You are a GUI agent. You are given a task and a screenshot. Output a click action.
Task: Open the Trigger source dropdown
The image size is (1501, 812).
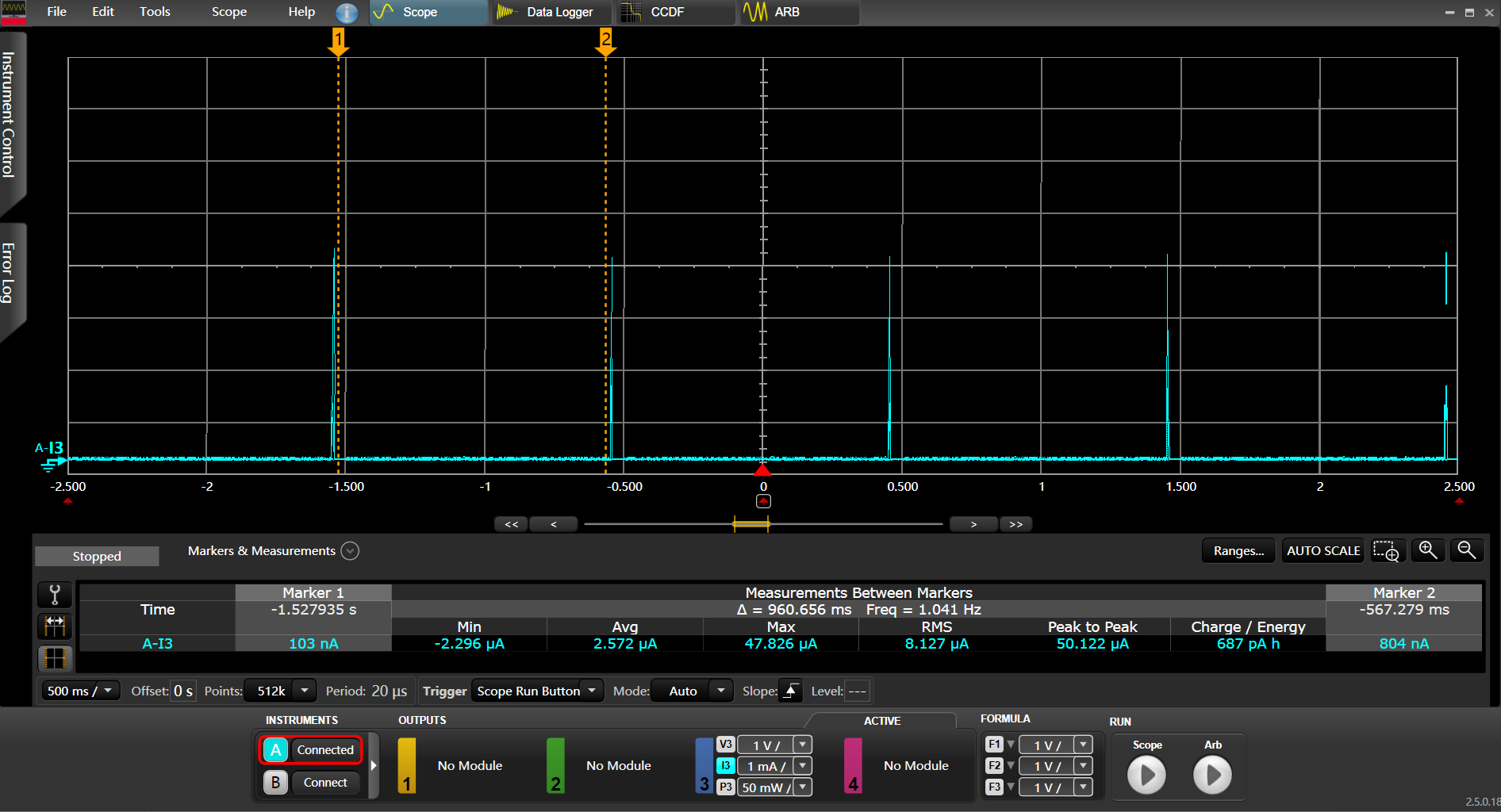591,691
